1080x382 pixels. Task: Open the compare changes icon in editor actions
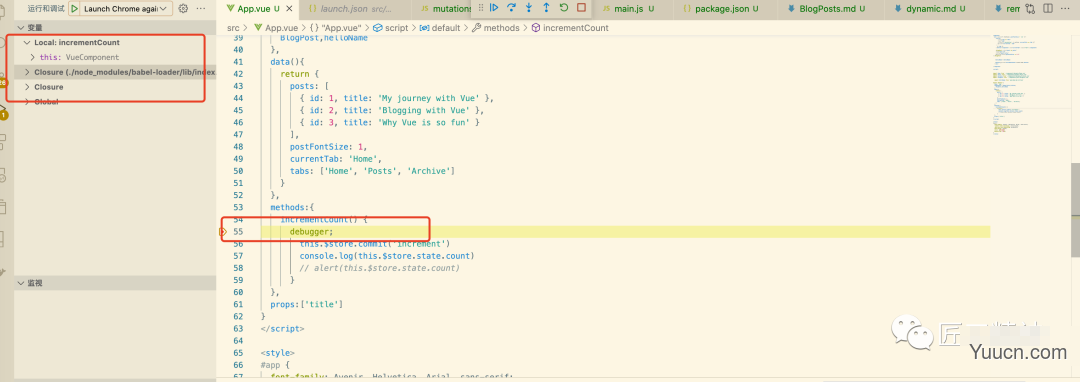pyautogui.click(x=1030, y=9)
